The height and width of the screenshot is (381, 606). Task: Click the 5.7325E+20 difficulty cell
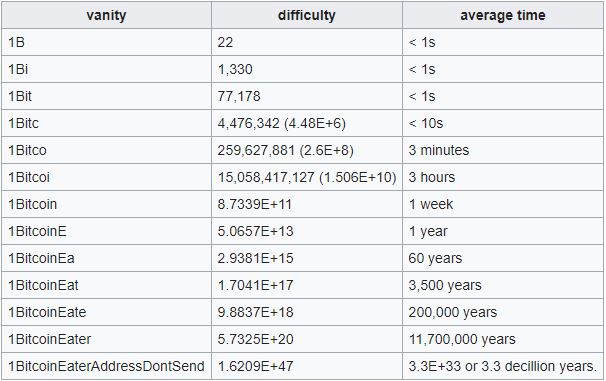click(x=307, y=339)
